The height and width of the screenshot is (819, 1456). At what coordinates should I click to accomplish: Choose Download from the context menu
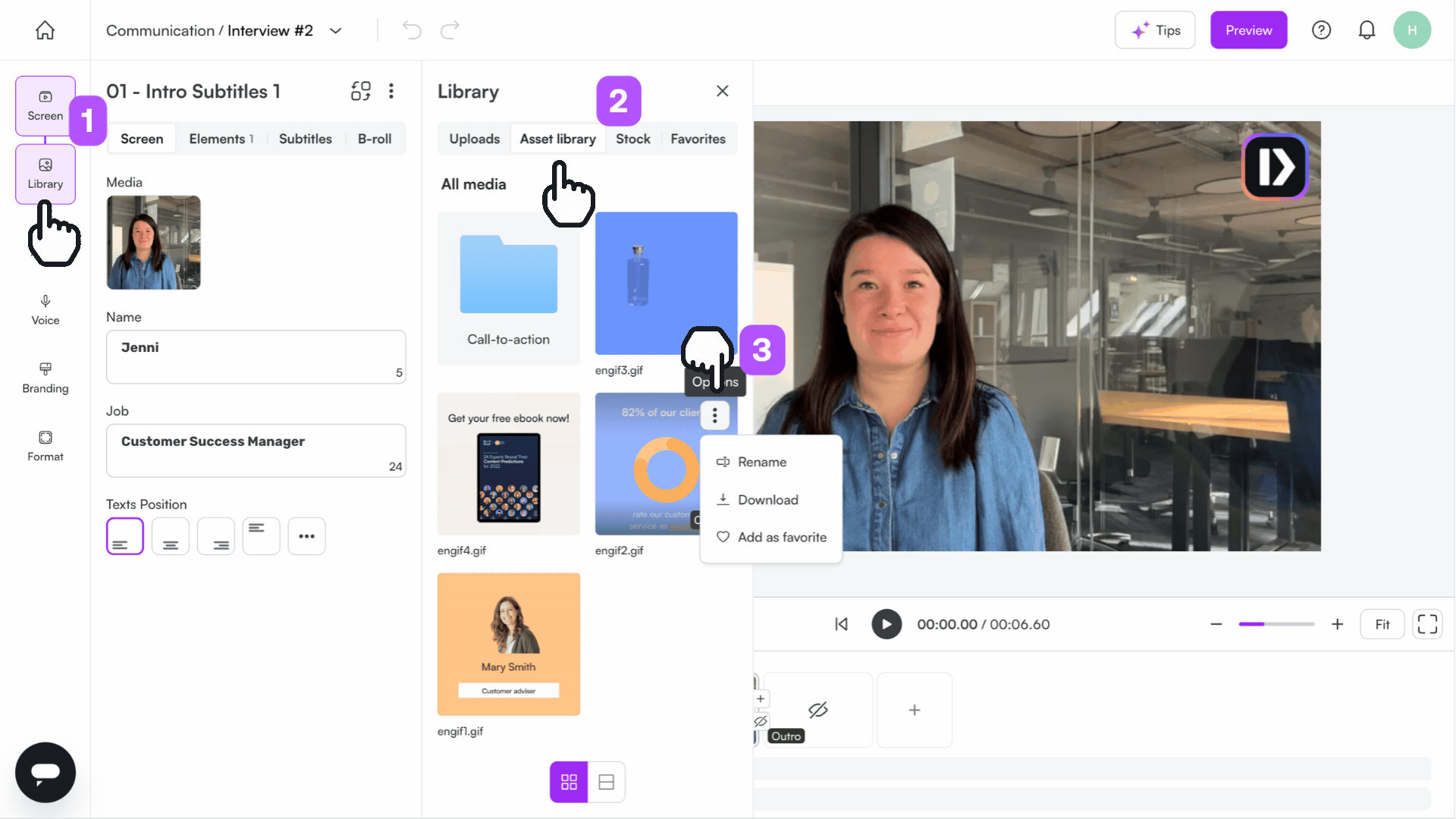tap(771, 500)
